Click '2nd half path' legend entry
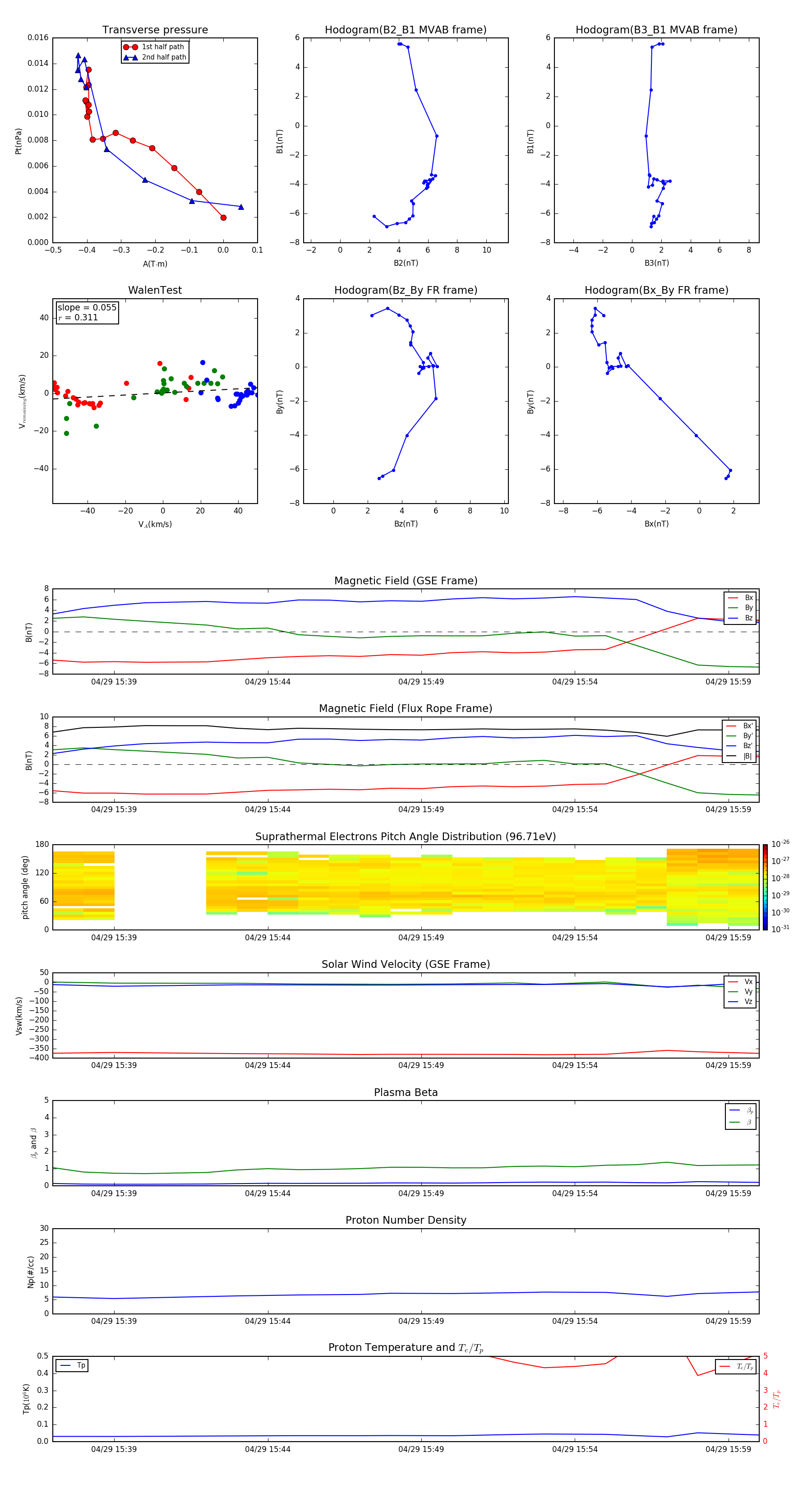812x1489 pixels. click(x=155, y=57)
